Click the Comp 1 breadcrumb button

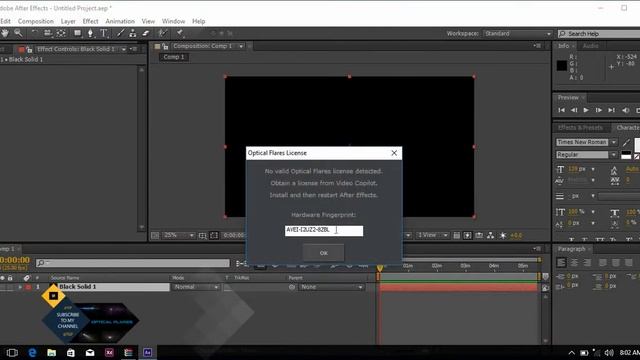pos(173,57)
